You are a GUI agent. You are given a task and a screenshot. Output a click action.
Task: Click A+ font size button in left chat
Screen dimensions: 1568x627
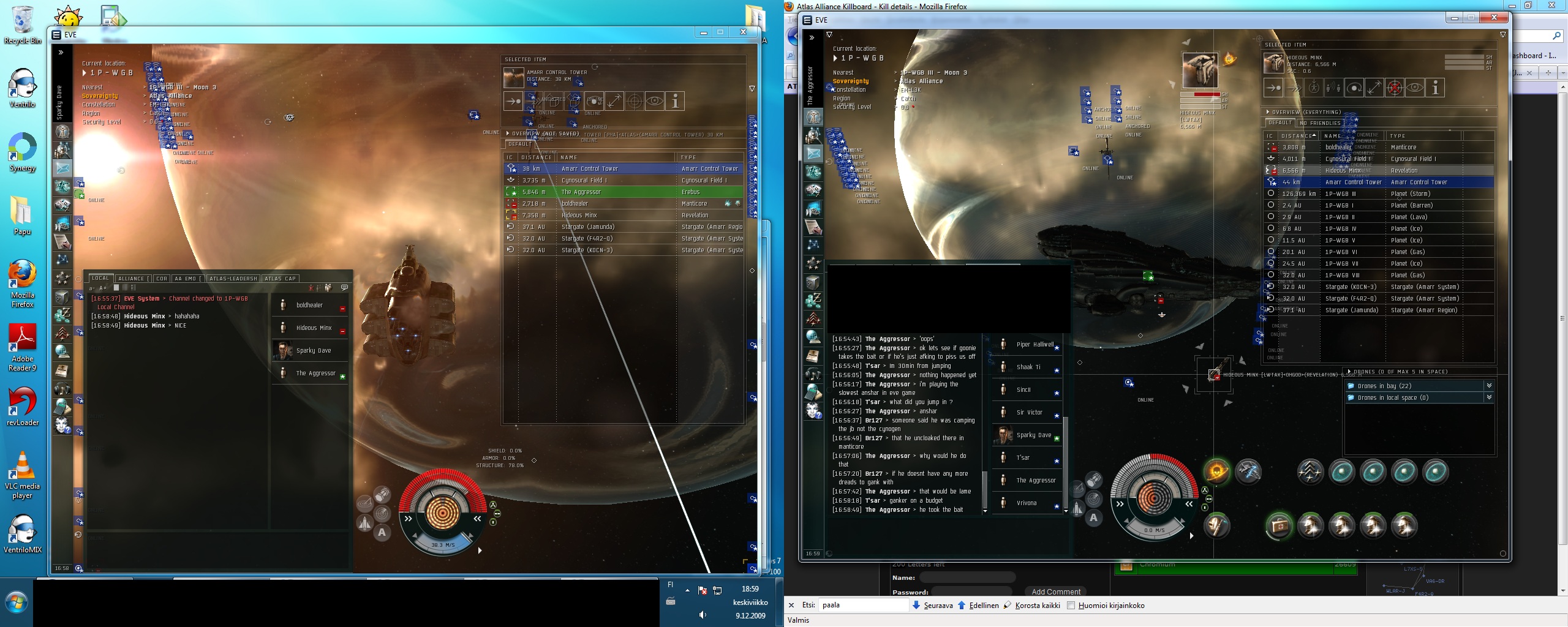(103, 288)
